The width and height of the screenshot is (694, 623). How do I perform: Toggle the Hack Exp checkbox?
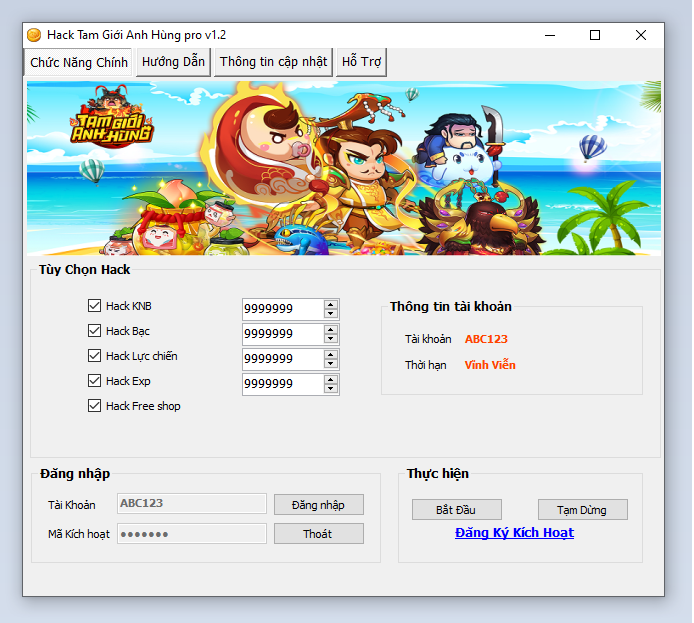(x=95, y=381)
